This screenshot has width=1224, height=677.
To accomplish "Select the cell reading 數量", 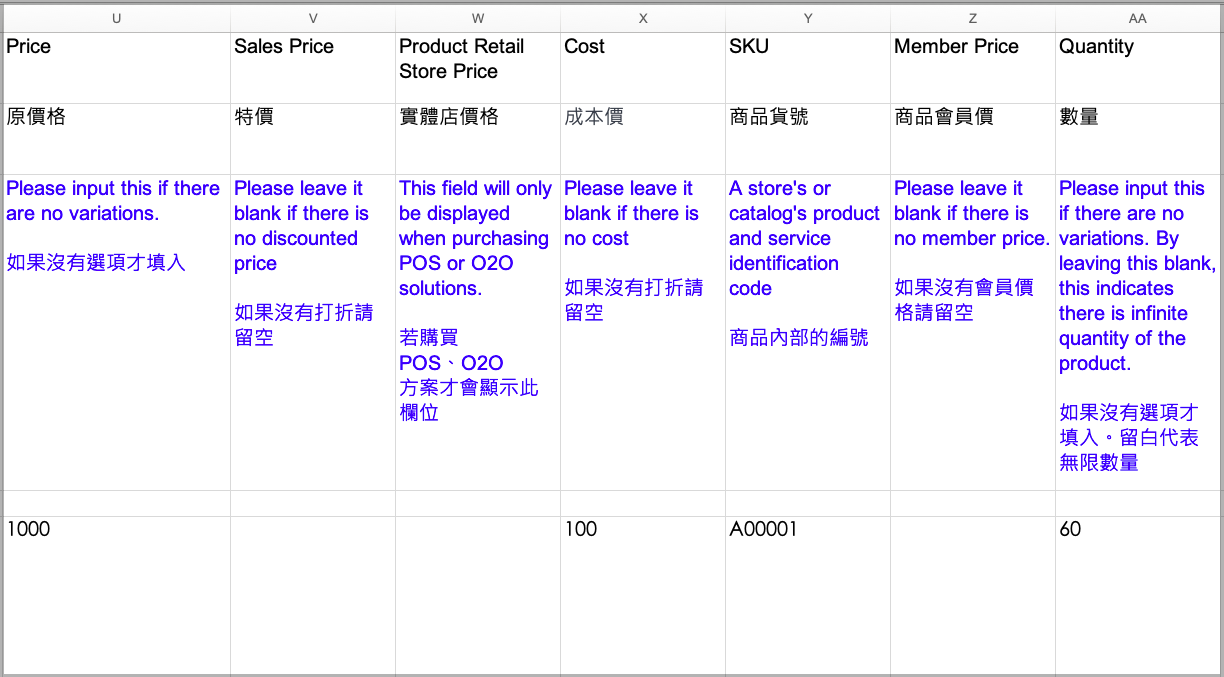I will 1138,139.
